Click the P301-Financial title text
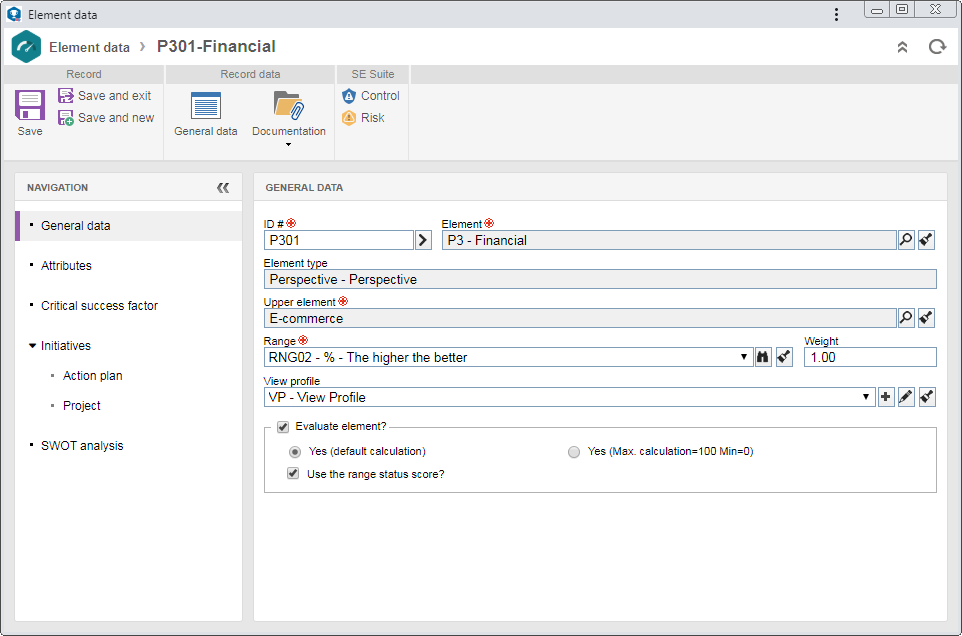The width and height of the screenshot is (962, 636). (x=216, y=47)
